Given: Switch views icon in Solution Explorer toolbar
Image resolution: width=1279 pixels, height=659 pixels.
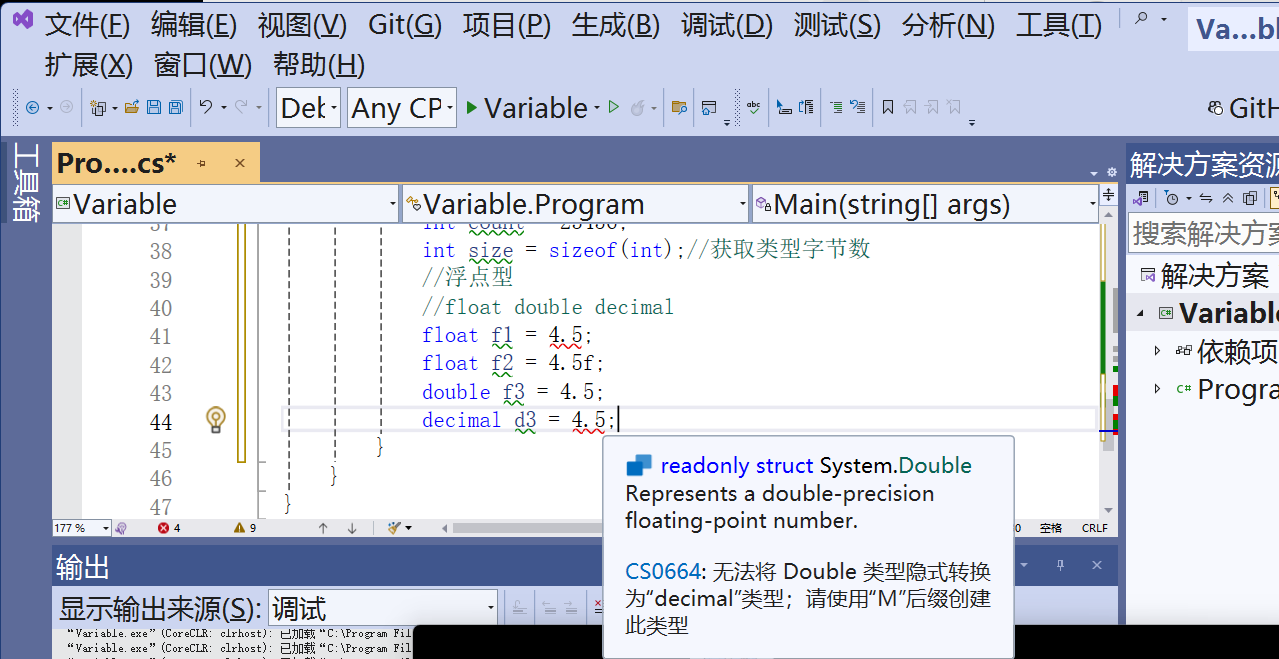Looking at the screenshot, I should (1139, 198).
